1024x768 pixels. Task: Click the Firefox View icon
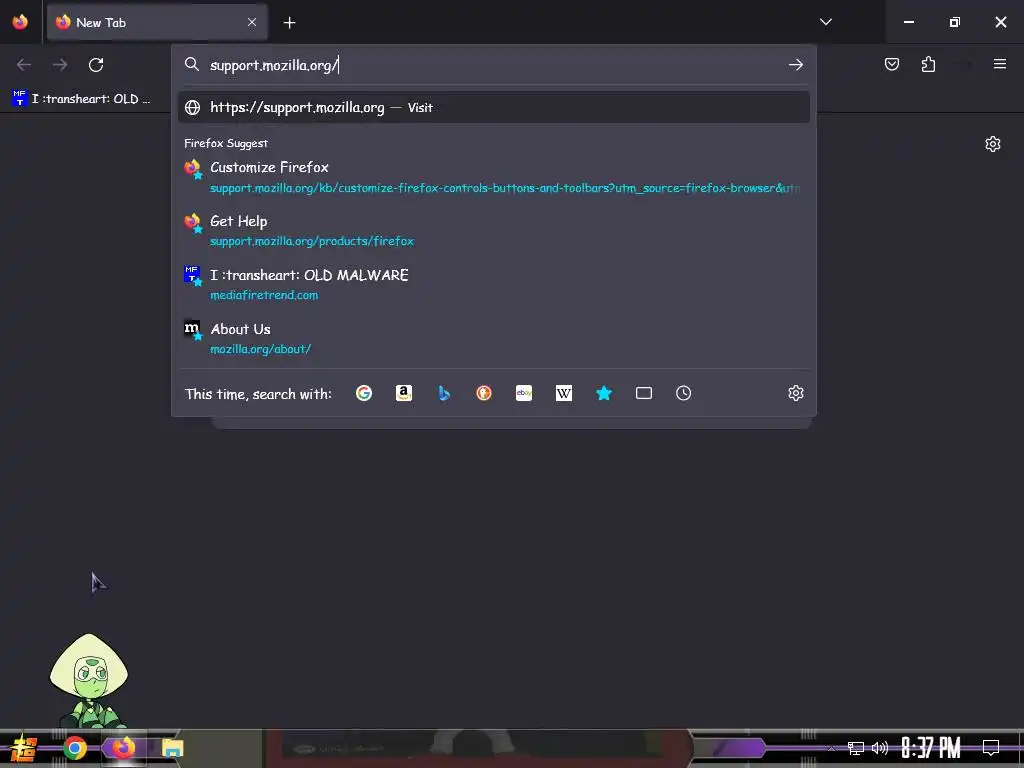tap(20, 22)
